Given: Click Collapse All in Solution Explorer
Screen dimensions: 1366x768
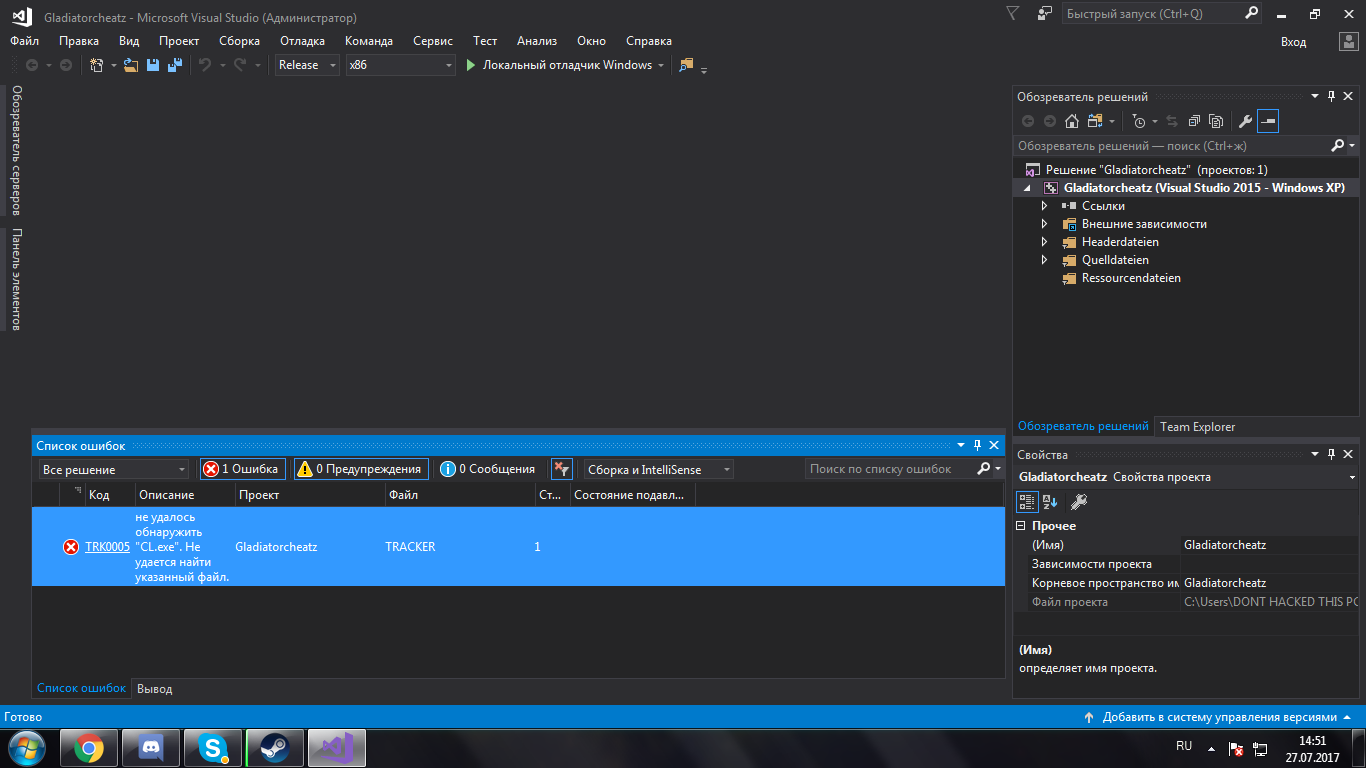Looking at the screenshot, I should click(1194, 121).
